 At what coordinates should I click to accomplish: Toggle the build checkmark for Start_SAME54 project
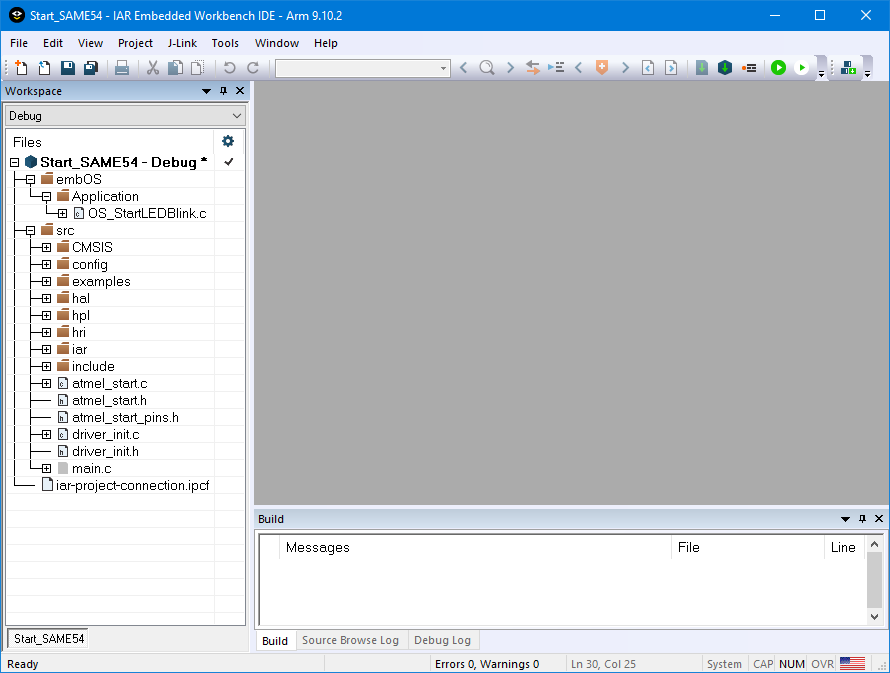(x=228, y=162)
